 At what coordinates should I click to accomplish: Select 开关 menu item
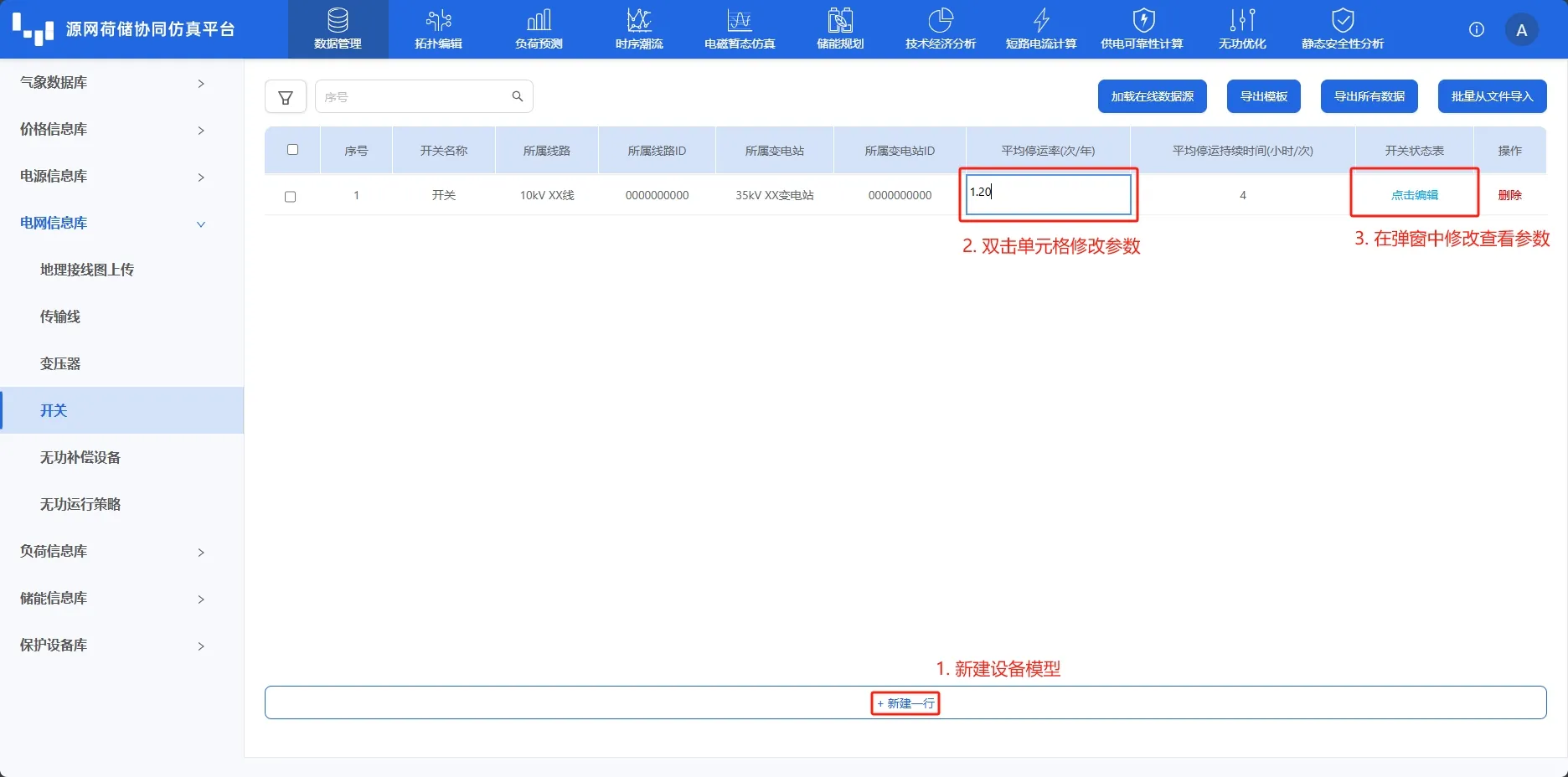click(x=122, y=410)
